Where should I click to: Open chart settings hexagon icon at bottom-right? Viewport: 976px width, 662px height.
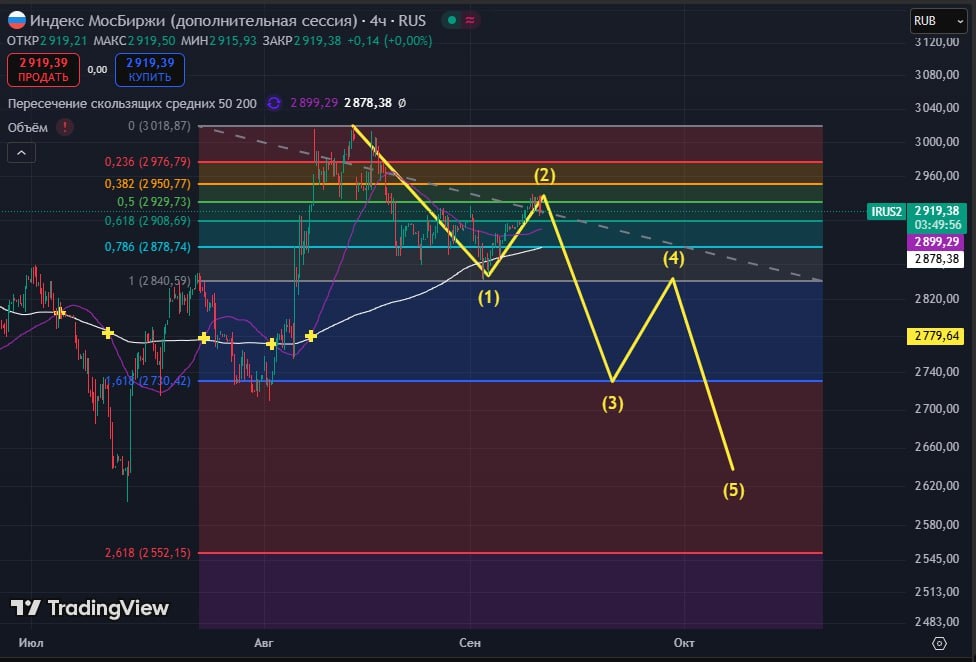click(x=939, y=643)
